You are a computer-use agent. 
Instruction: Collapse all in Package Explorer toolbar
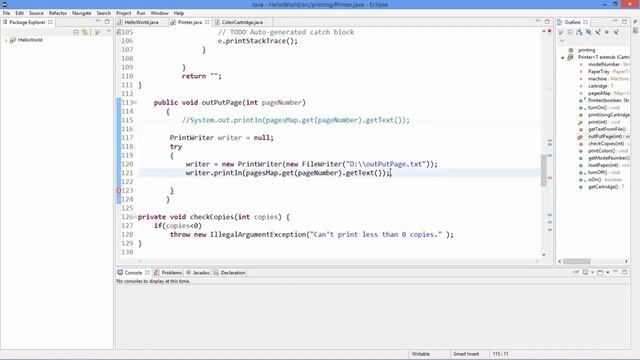pos(76,32)
